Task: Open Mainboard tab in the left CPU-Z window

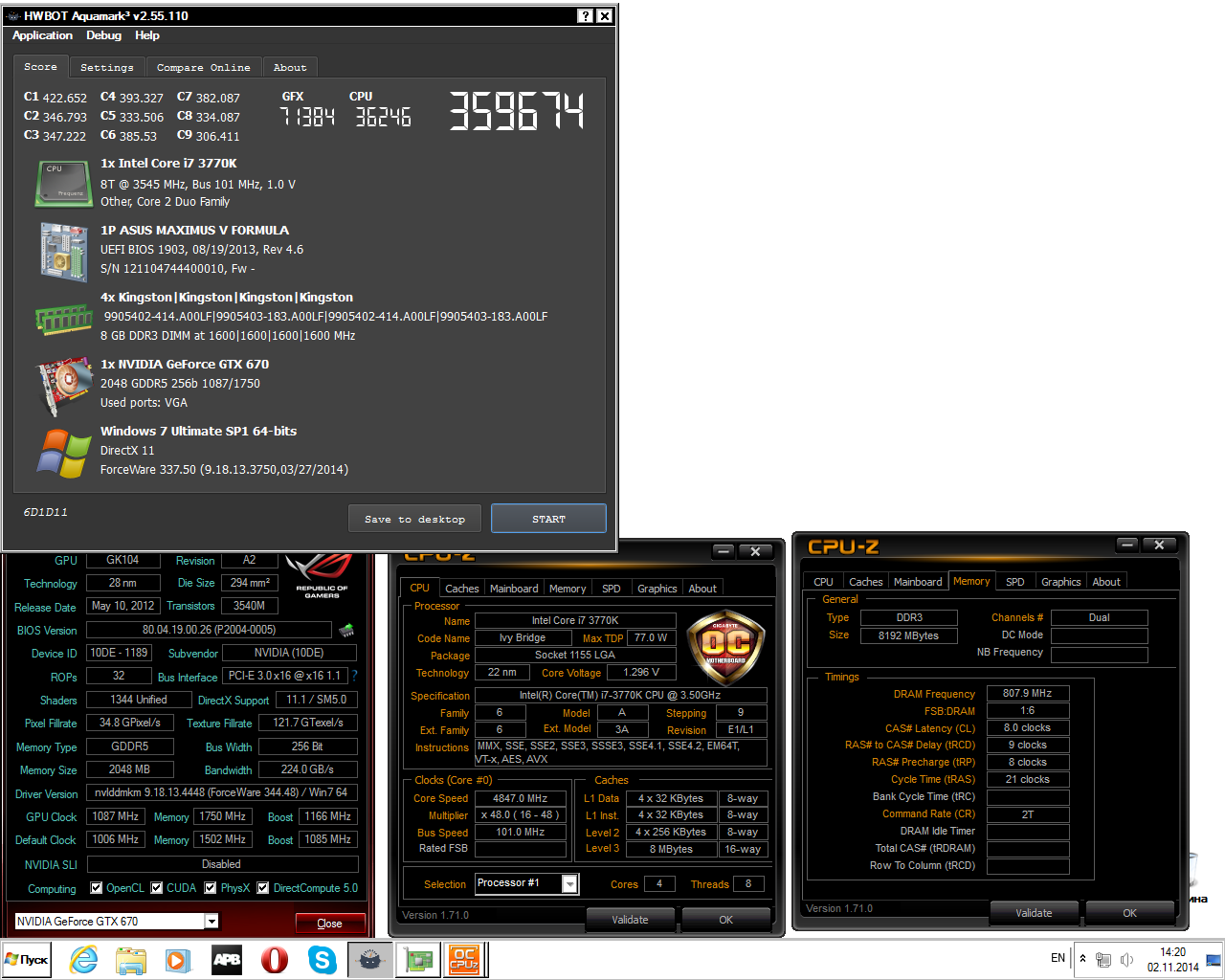Action: [514, 589]
